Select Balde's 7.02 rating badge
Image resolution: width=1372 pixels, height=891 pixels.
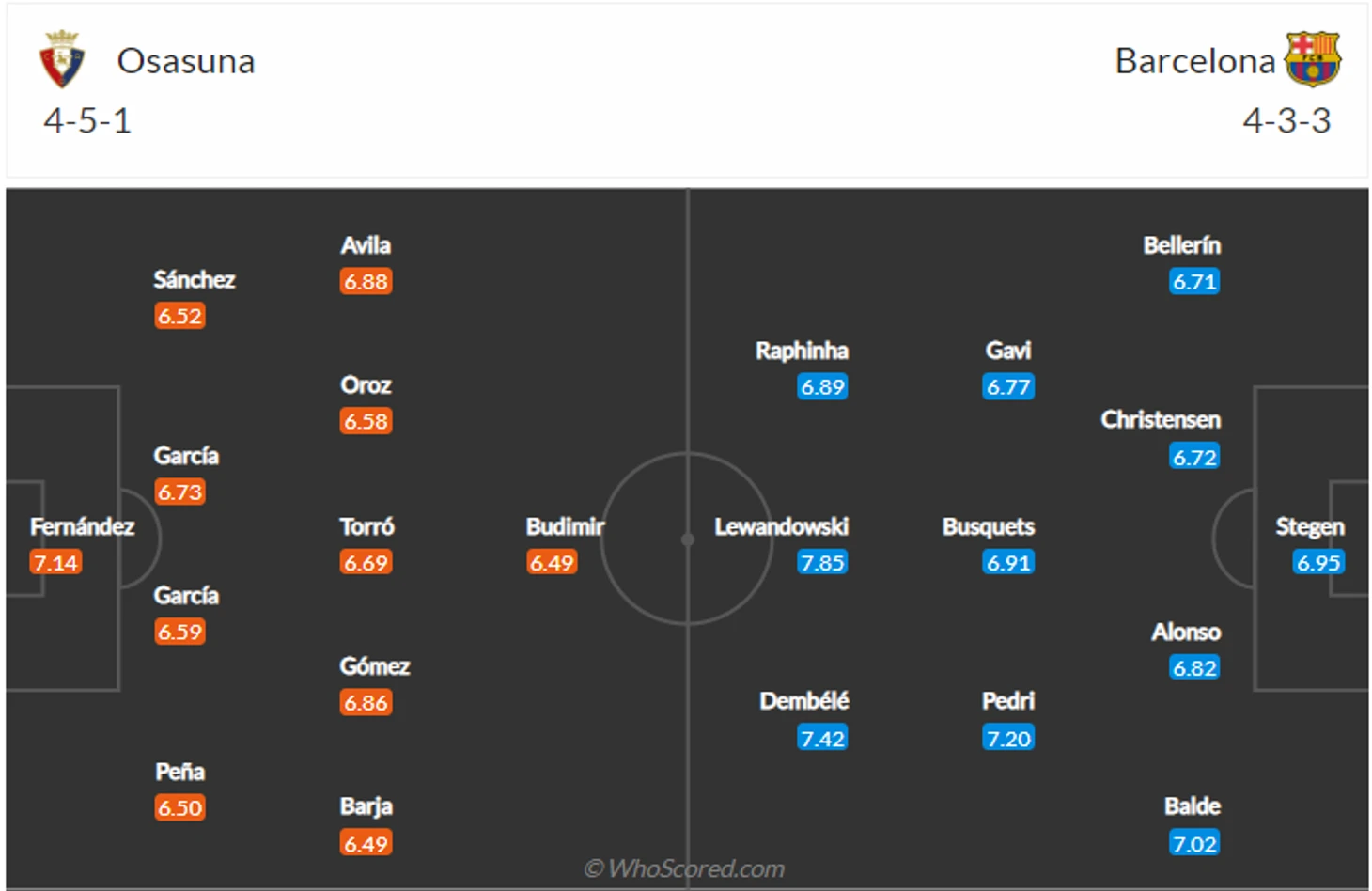[x=1194, y=843]
